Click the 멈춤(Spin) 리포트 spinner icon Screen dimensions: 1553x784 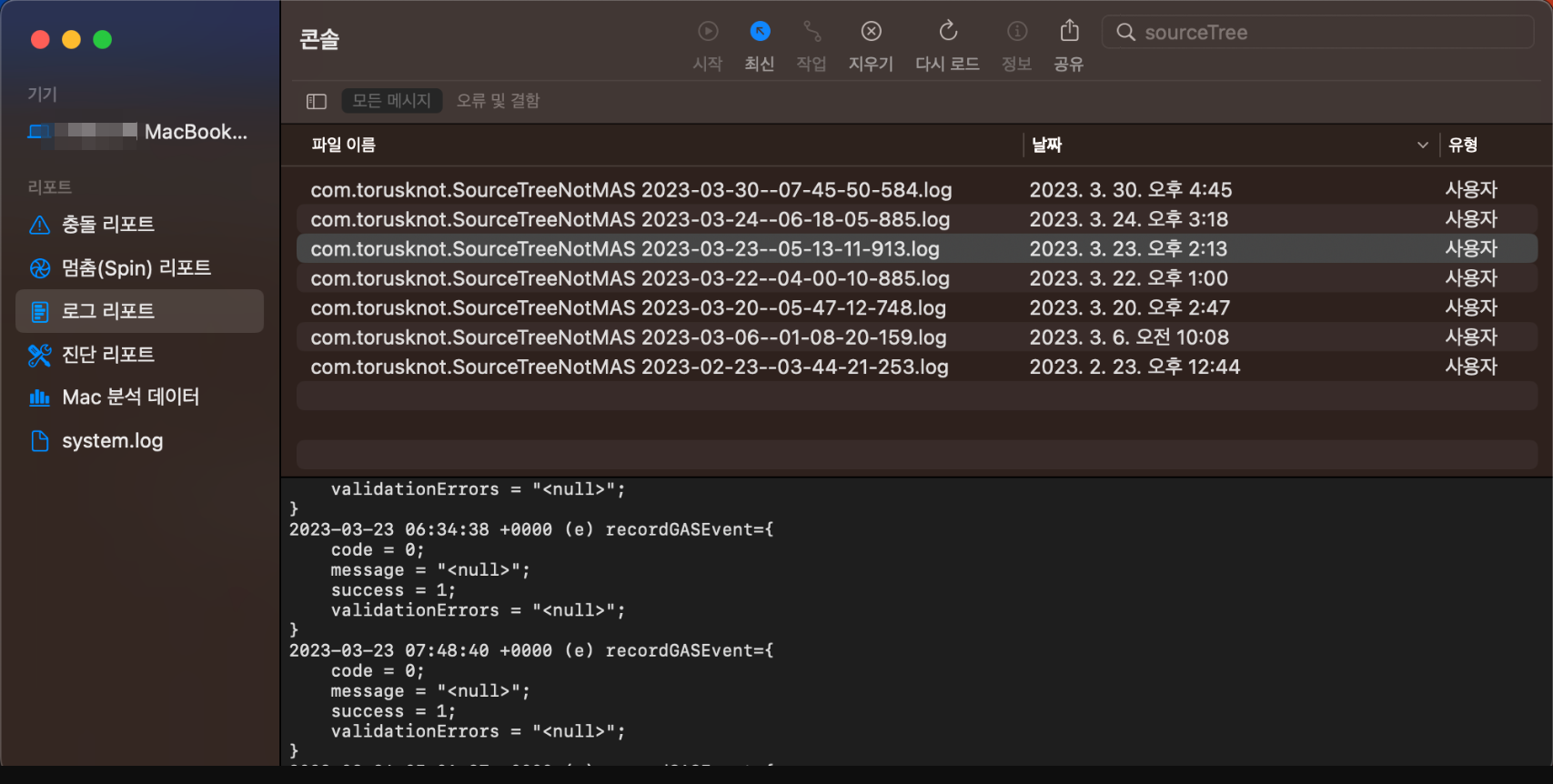click(39, 268)
